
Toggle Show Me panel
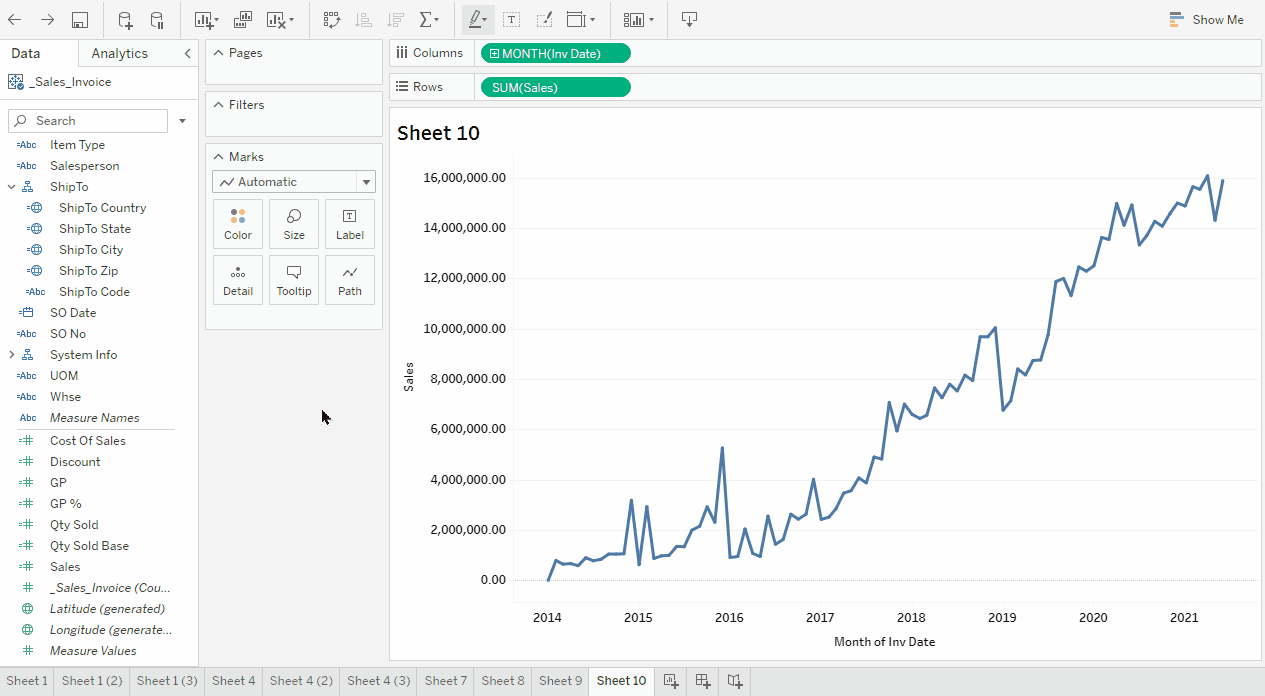tap(1206, 20)
